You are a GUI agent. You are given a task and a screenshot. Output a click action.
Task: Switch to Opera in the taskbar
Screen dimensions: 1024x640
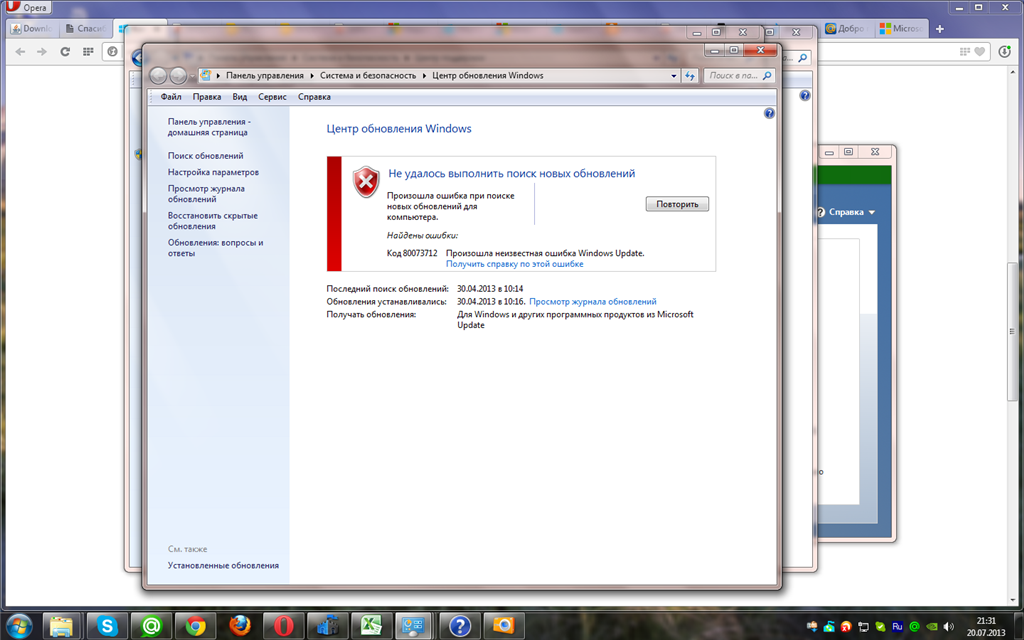point(283,626)
